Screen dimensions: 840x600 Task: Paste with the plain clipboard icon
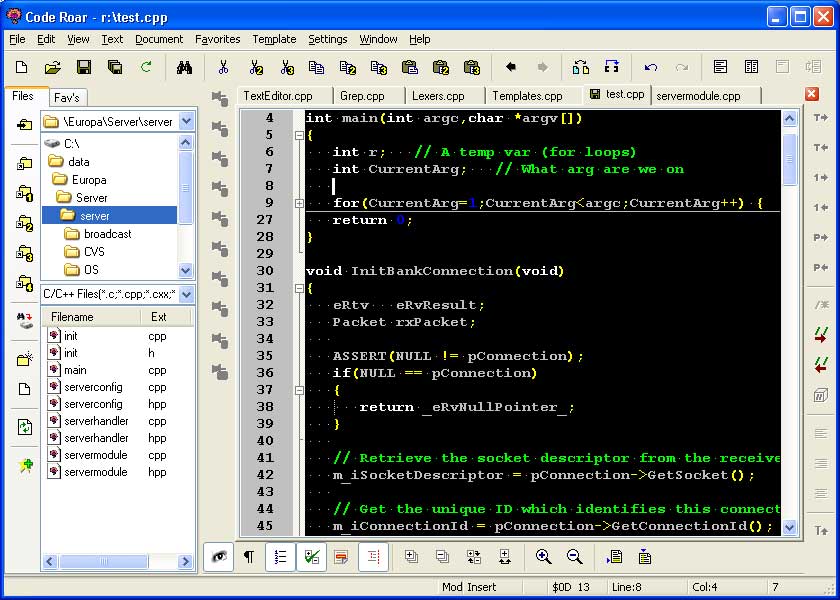[409, 67]
